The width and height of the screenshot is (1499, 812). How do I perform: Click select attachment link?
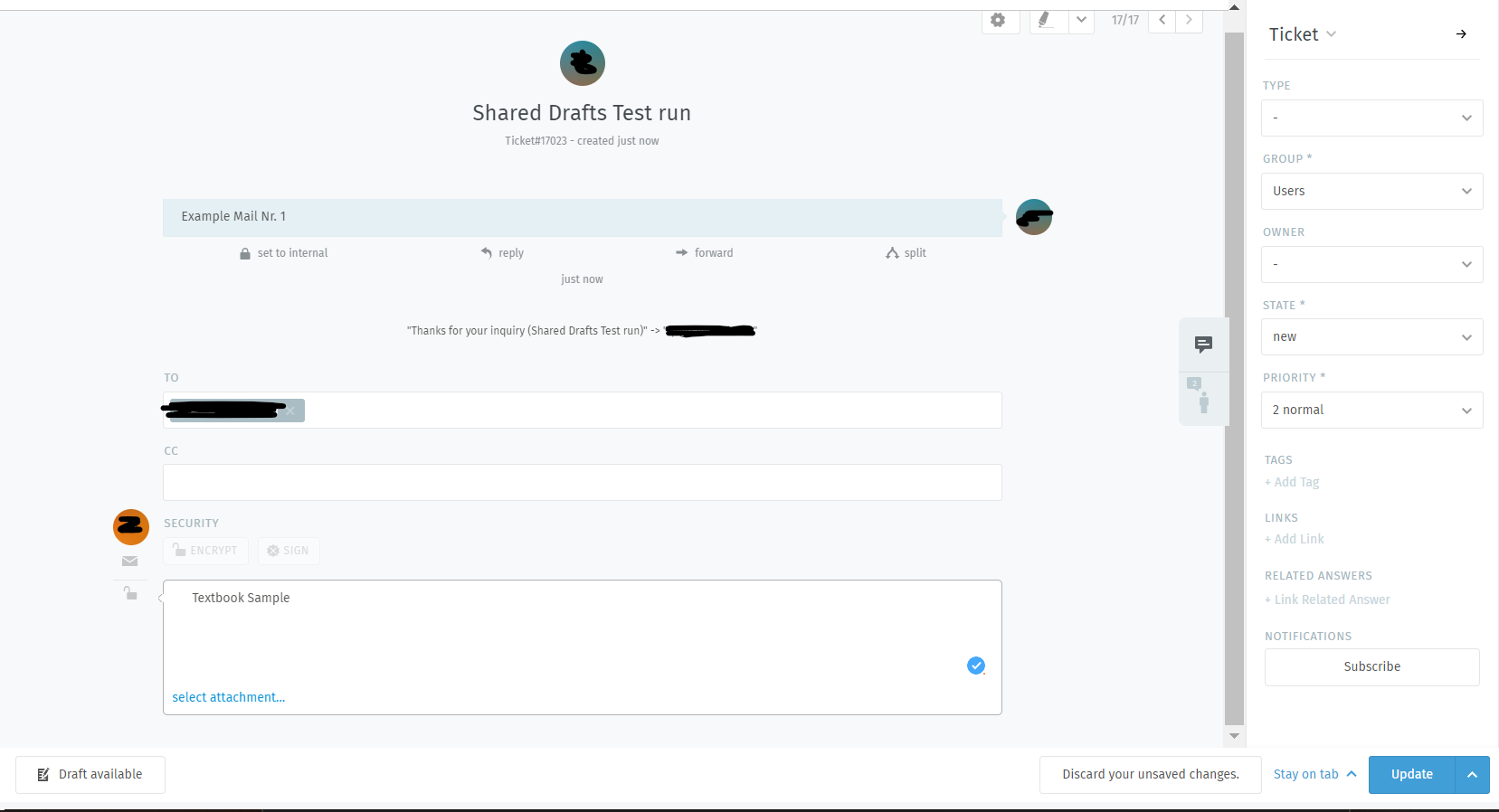point(229,697)
